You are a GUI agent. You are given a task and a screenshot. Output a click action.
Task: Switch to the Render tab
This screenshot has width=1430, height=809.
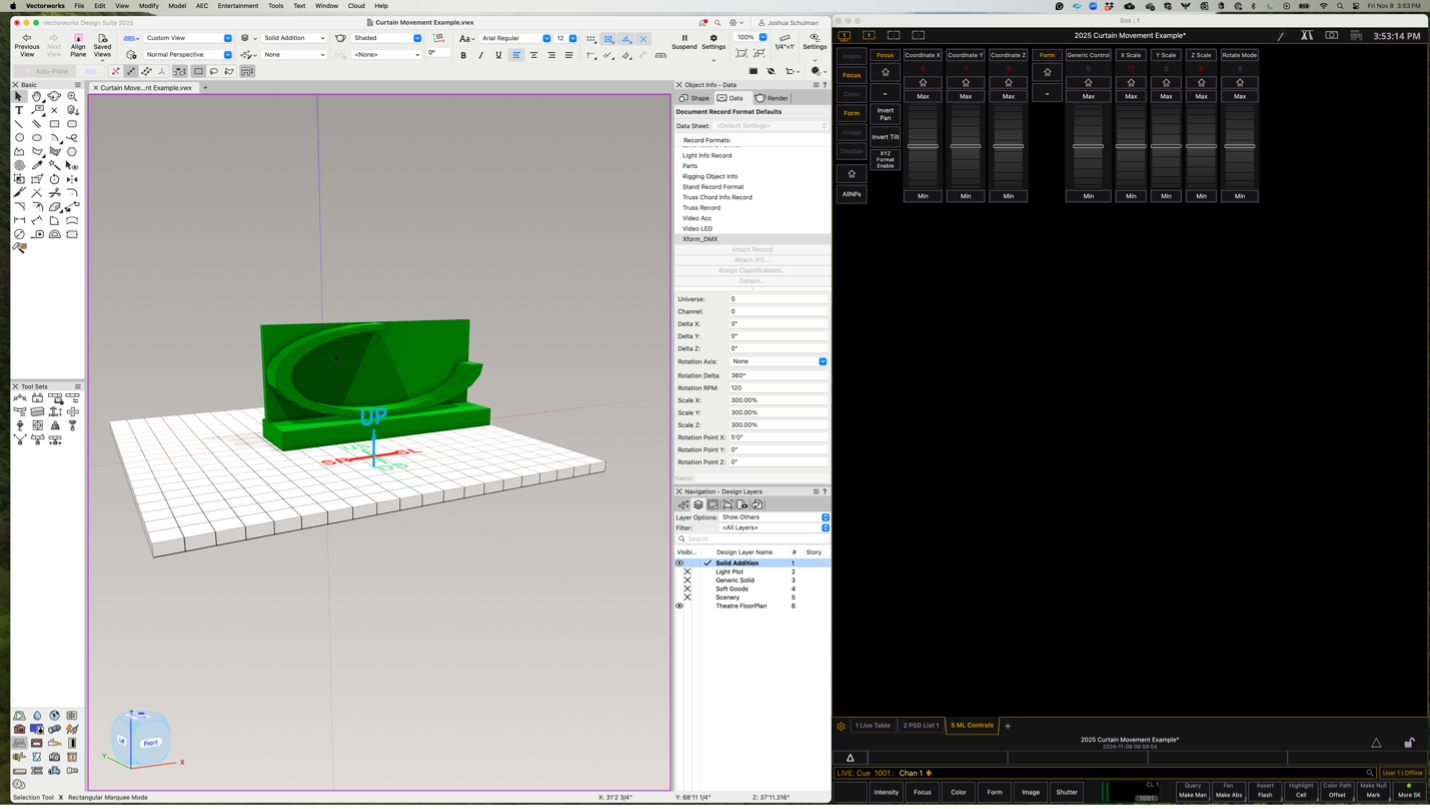[772, 98]
